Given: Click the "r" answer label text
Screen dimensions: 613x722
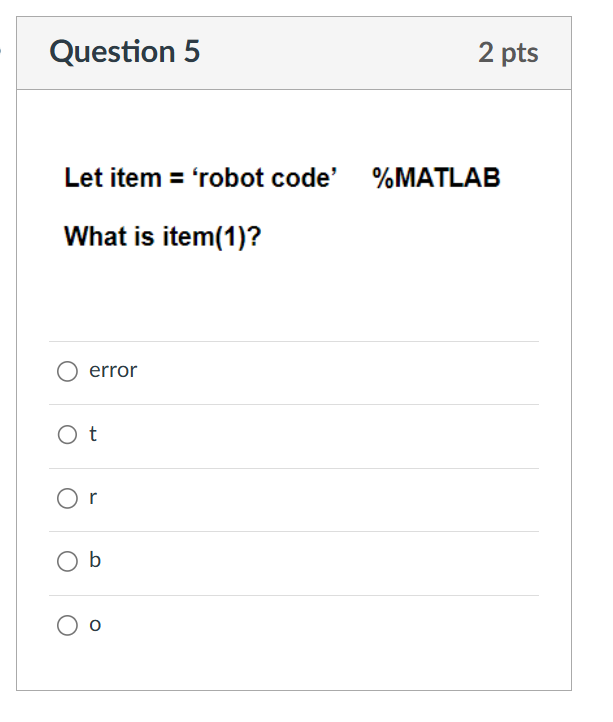Looking at the screenshot, I should 93,498.
